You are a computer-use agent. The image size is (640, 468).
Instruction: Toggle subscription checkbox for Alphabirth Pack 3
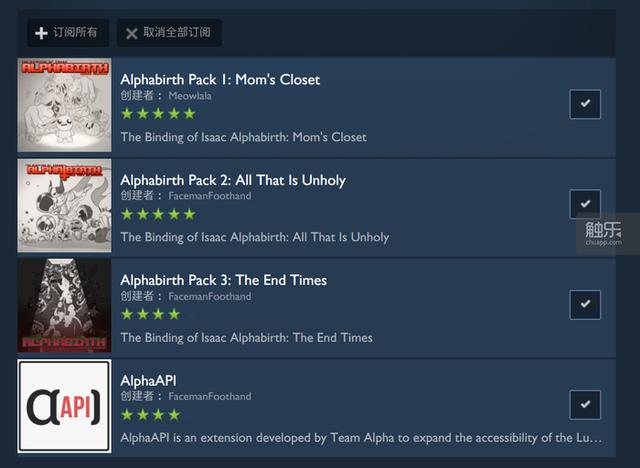pyautogui.click(x=585, y=304)
